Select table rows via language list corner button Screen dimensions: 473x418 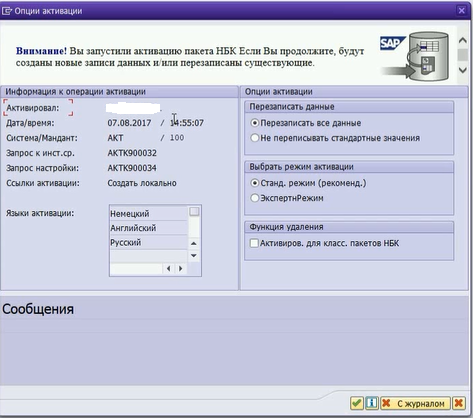(194, 212)
